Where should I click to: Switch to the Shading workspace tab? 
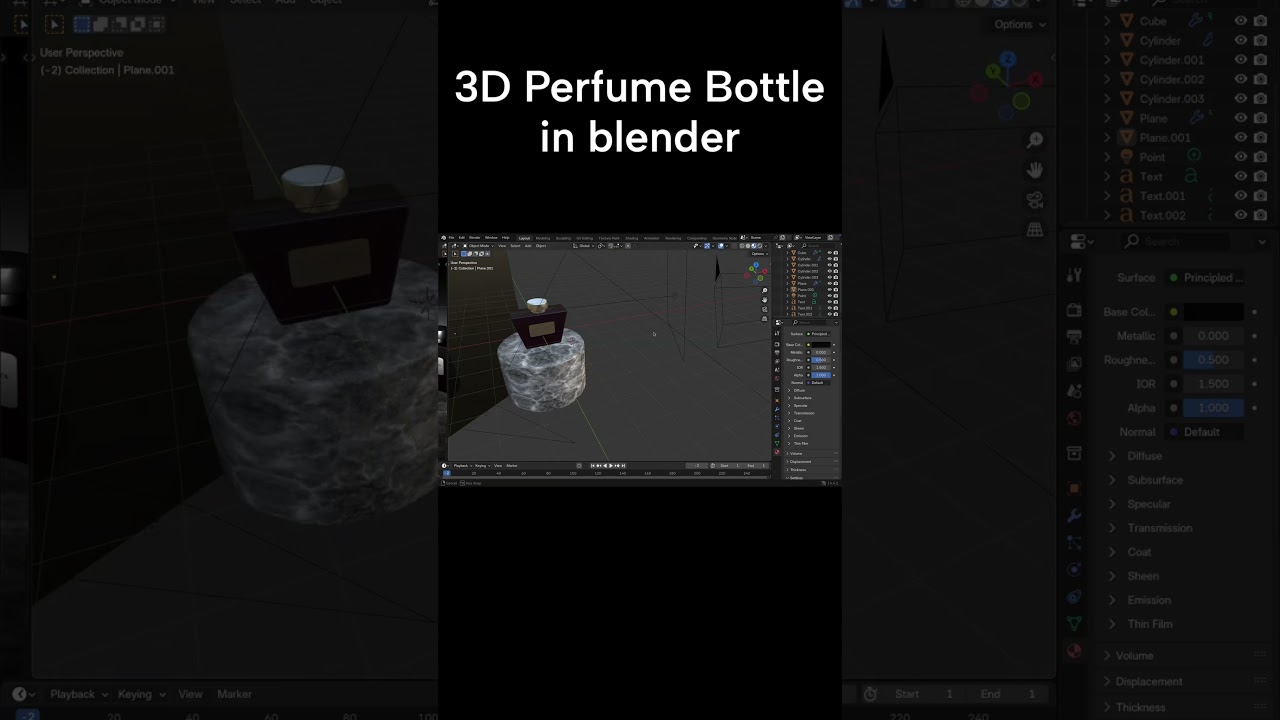(x=631, y=238)
